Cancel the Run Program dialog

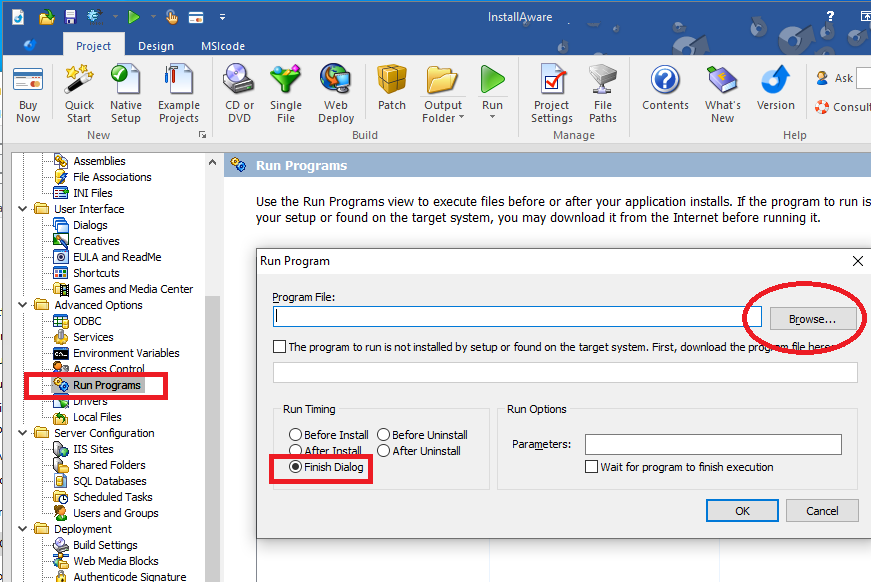822,511
